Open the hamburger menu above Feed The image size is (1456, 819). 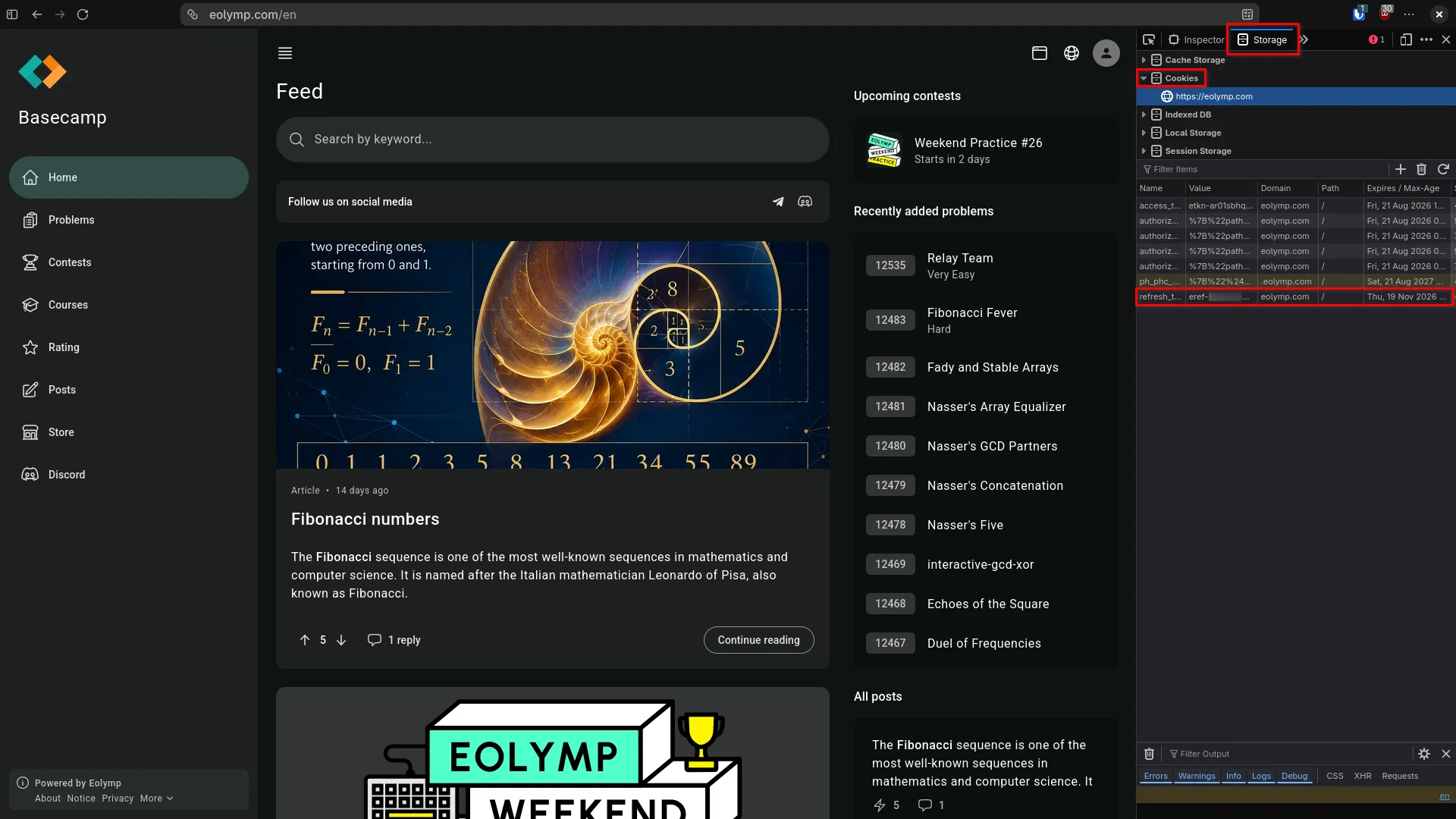(285, 53)
